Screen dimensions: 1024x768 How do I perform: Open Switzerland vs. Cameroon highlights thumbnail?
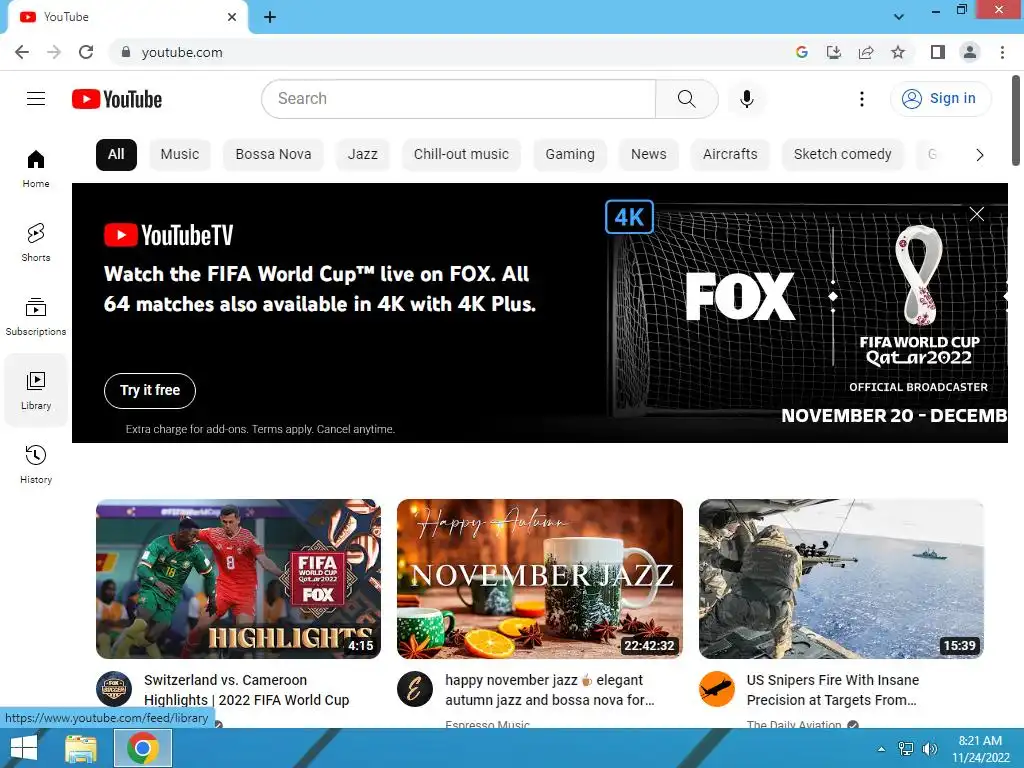238,579
